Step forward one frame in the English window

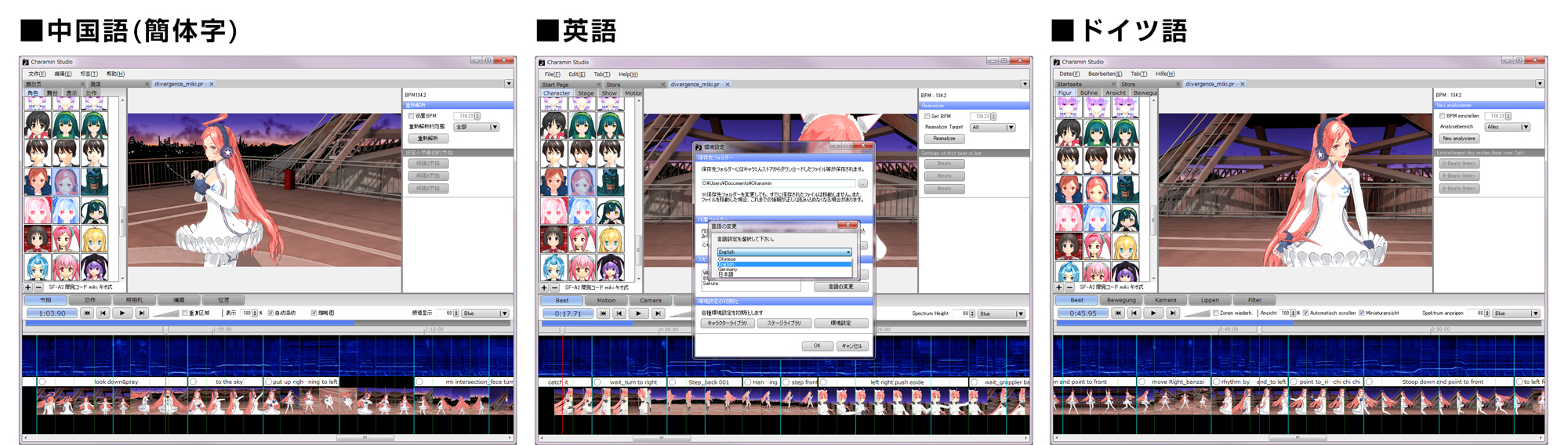[x=657, y=313]
